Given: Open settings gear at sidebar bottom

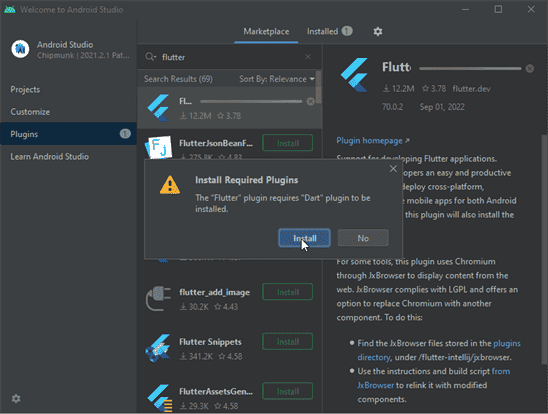Looking at the screenshot, I should coord(16,399).
